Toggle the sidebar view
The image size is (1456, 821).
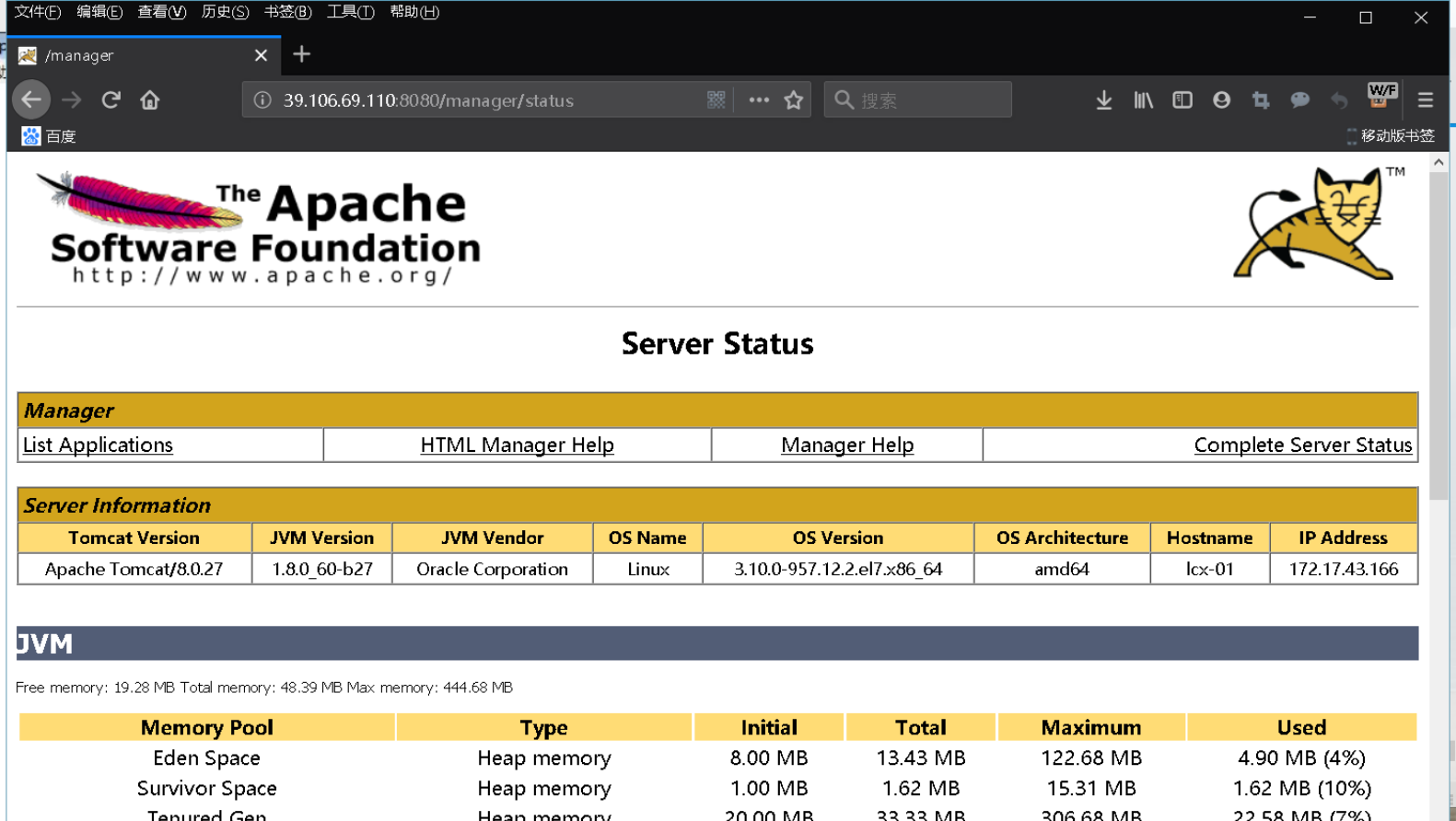(1182, 99)
